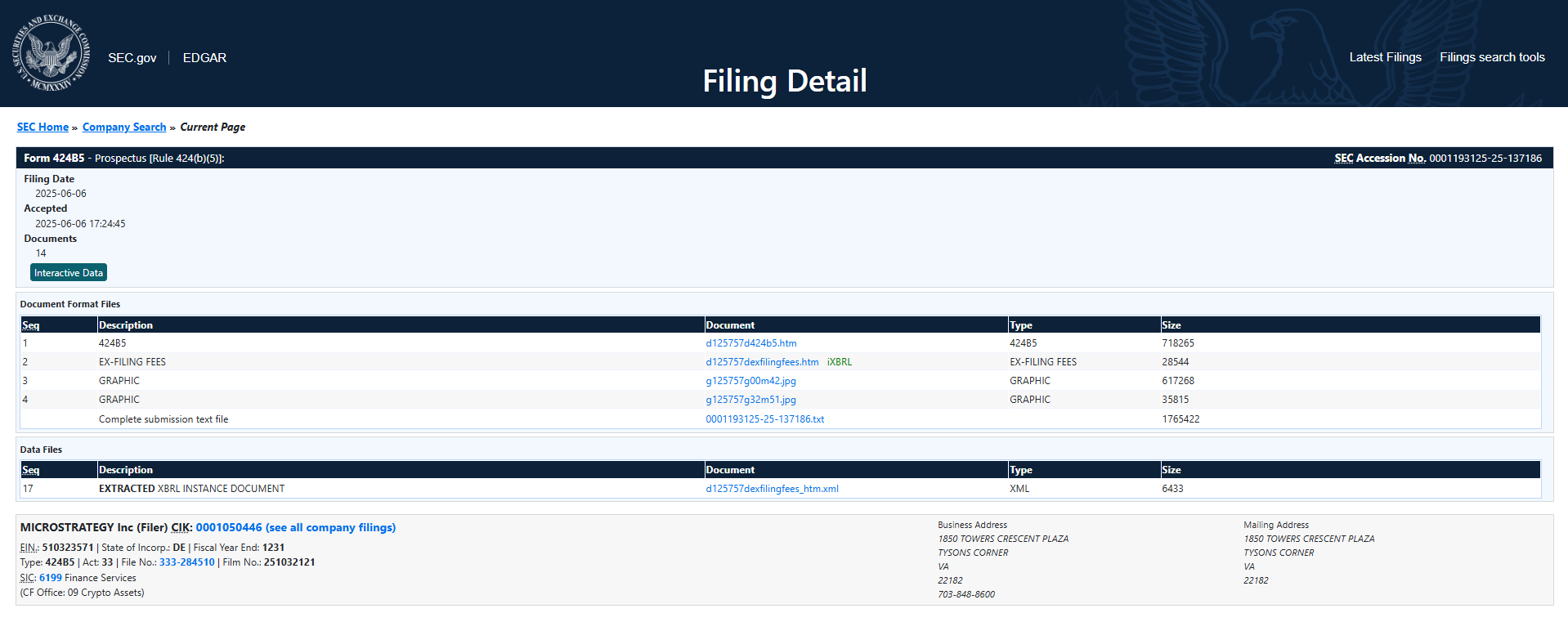Viewport: 1568px width, 631px height.
Task: Open Latest Filings menu item
Action: [1385, 57]
